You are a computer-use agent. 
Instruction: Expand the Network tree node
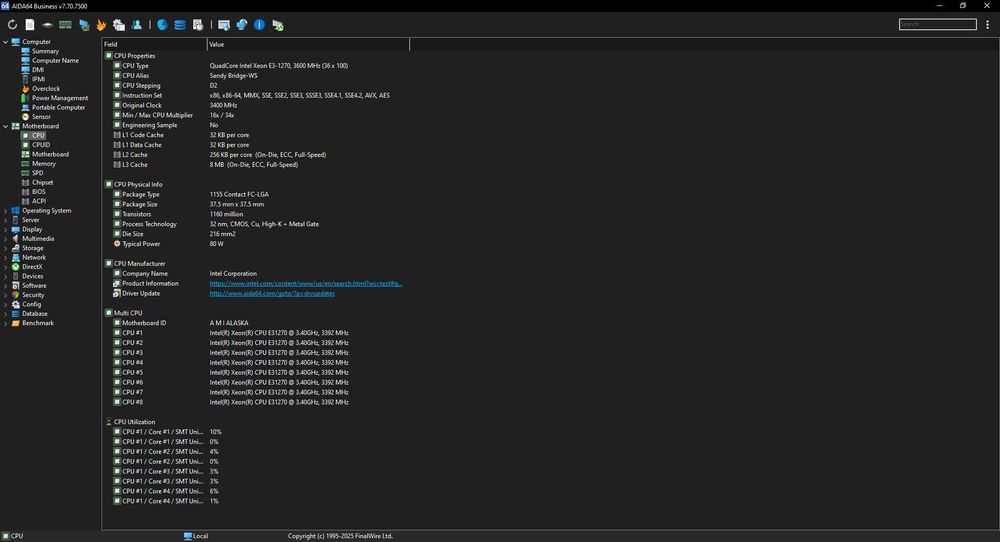click(x=6, y=258)
